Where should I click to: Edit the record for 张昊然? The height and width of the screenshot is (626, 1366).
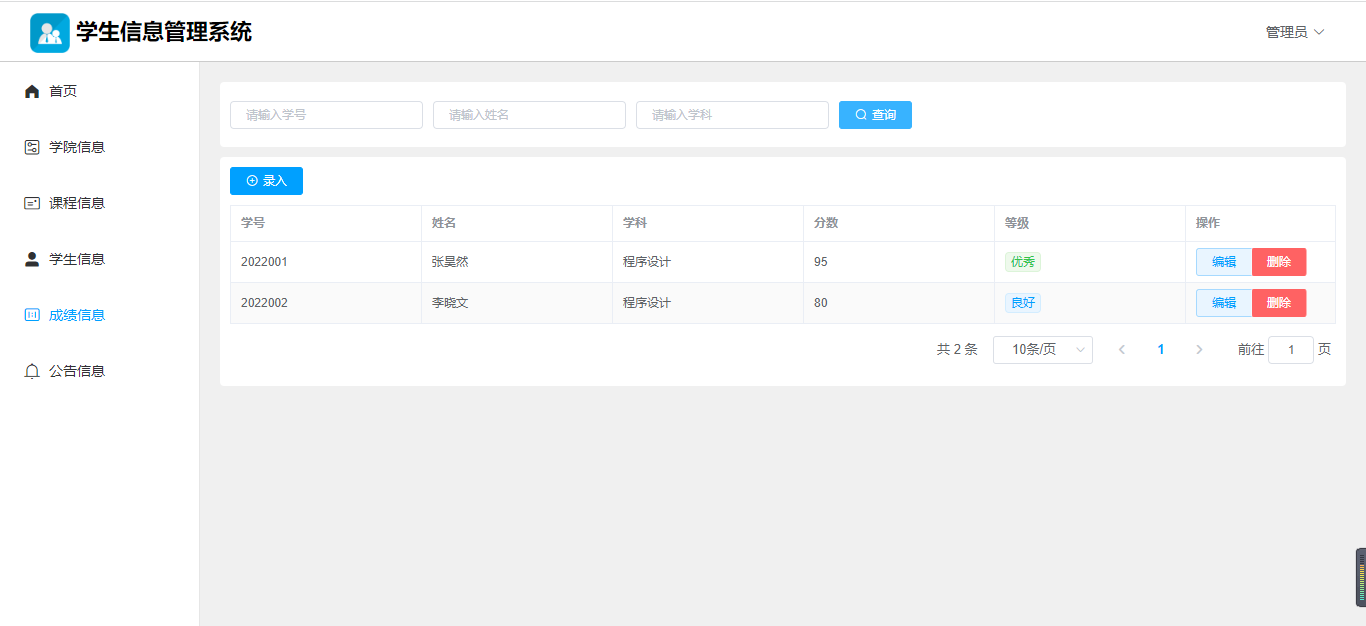[1224, 262]
